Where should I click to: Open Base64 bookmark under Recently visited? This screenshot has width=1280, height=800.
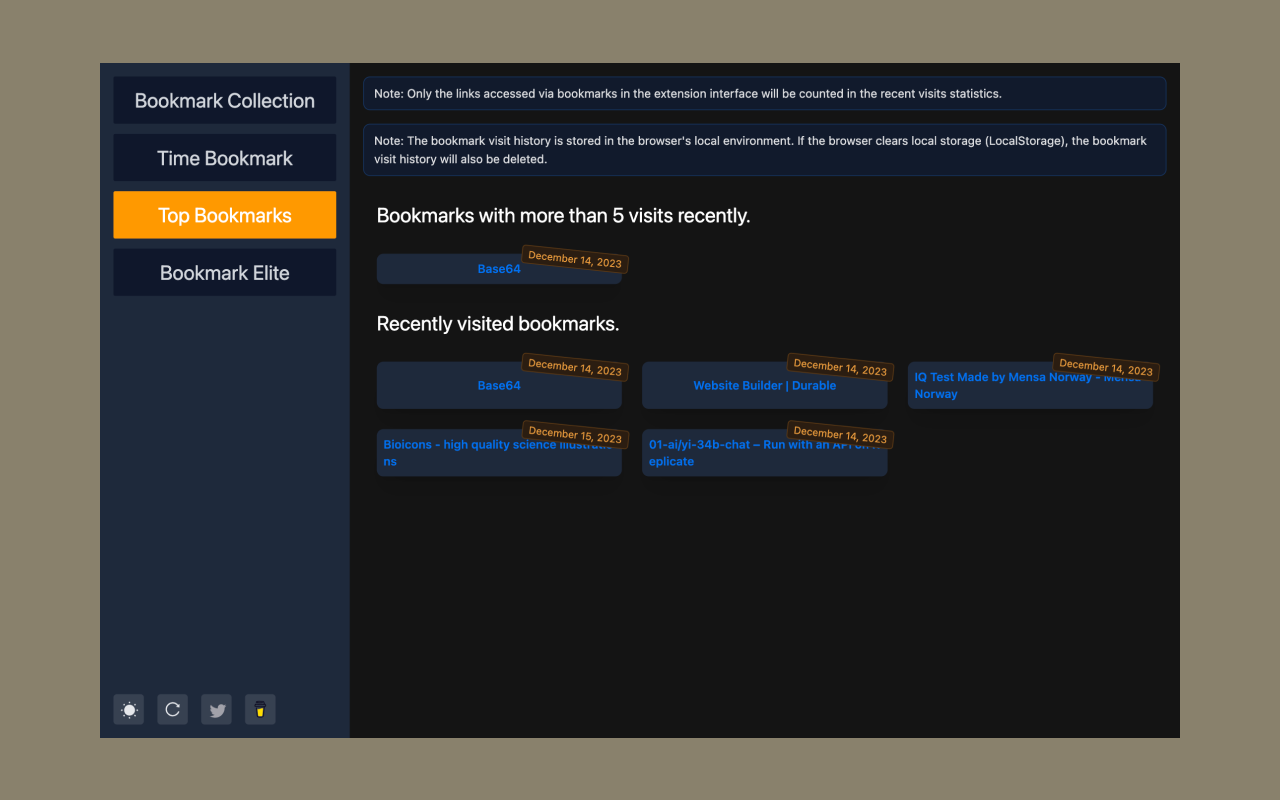click(x=499, y=385)
